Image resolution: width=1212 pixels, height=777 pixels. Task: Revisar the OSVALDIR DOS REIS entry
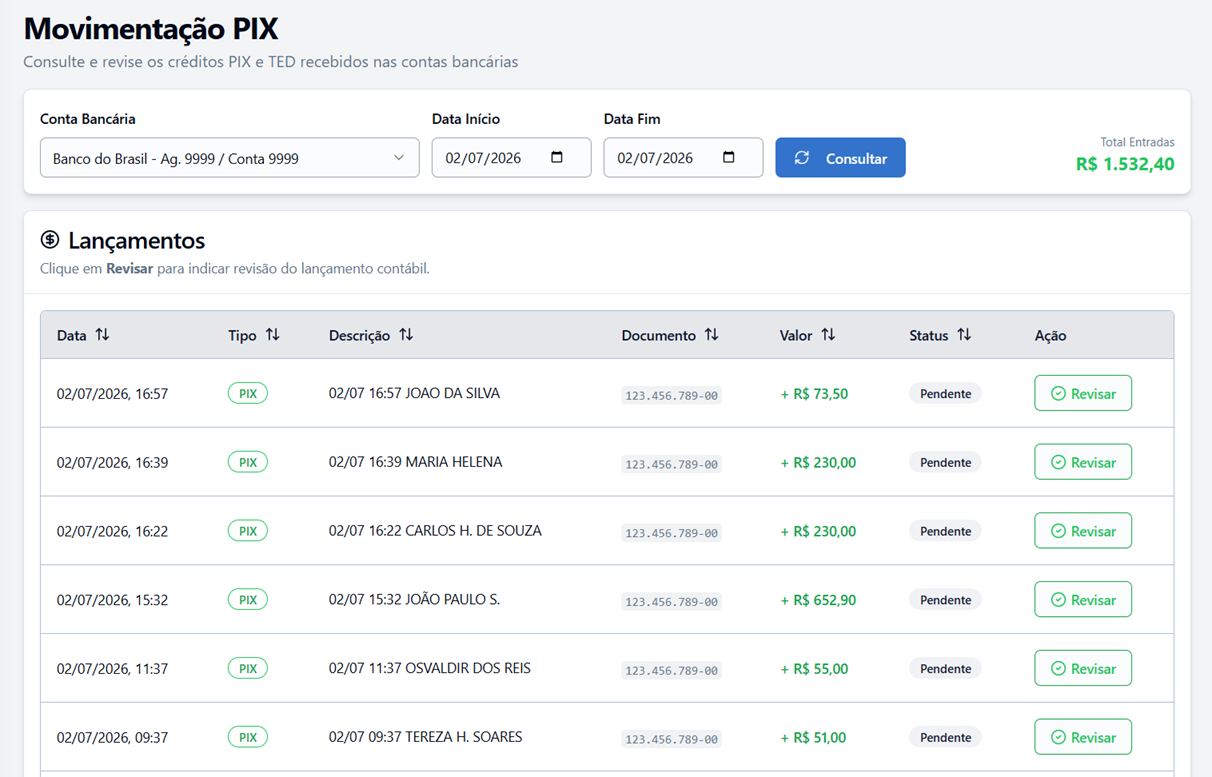tap(1083, 668)
